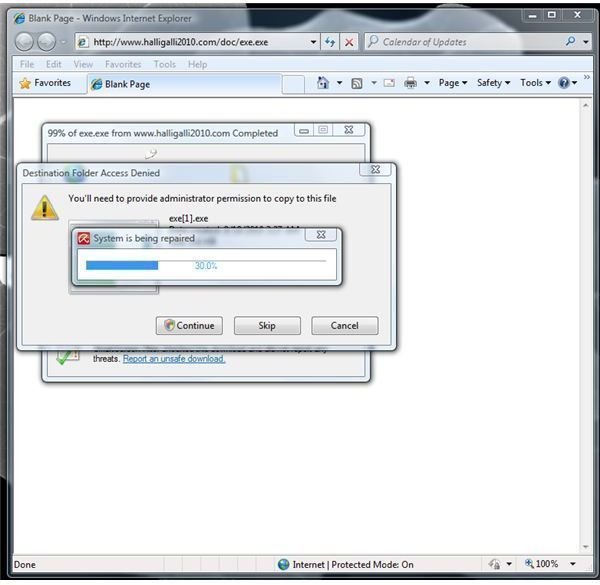Expand the address bar URL history dropdown
Image resolution: width=600 pixels, height=585 pixels.
click(313, 42)
